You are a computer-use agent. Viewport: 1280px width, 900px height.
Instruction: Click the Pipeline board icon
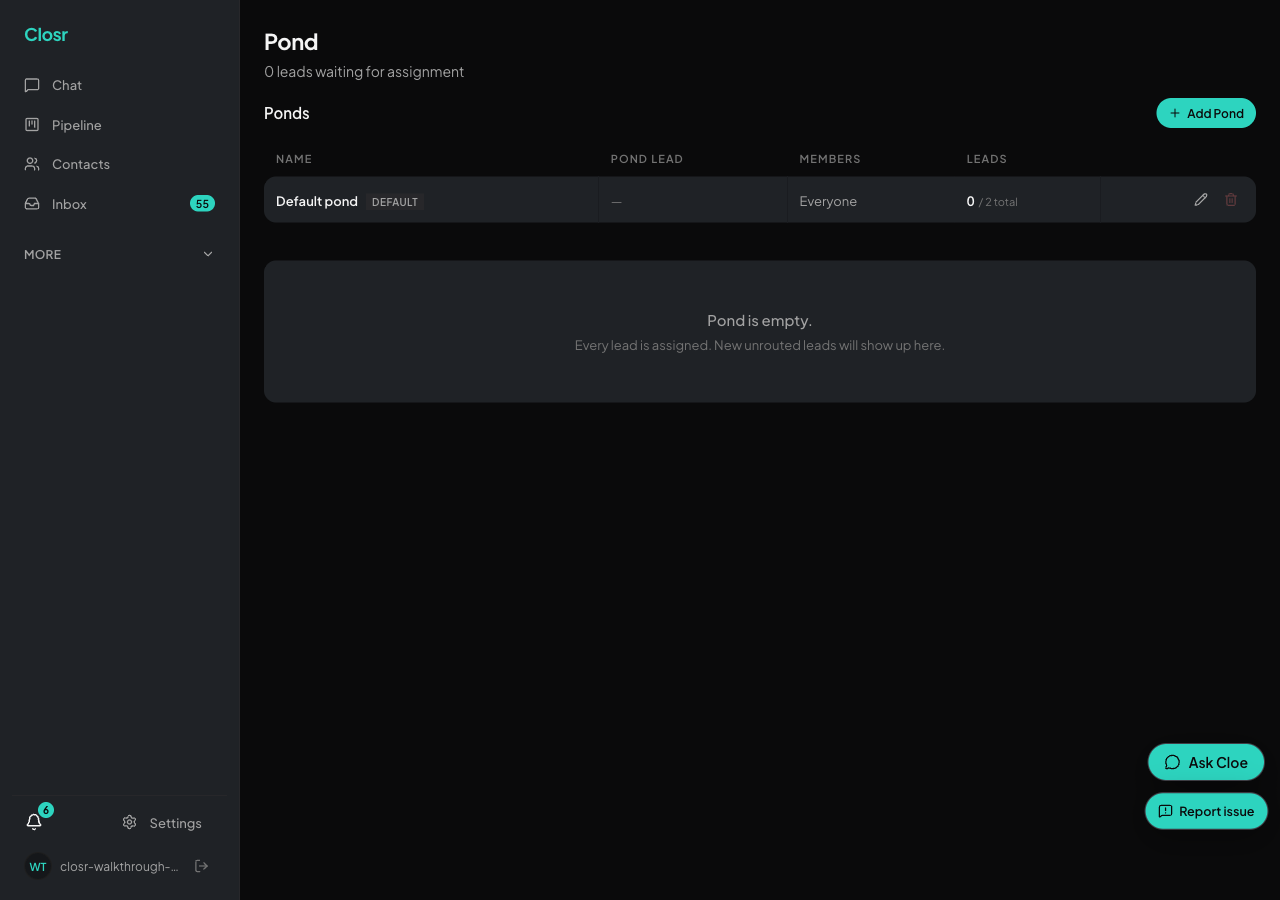click(x=32, y=125)
